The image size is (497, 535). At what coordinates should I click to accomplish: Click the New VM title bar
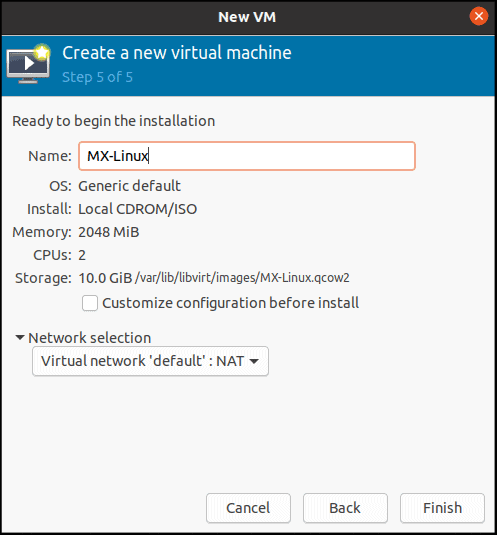tap(247, 17)
